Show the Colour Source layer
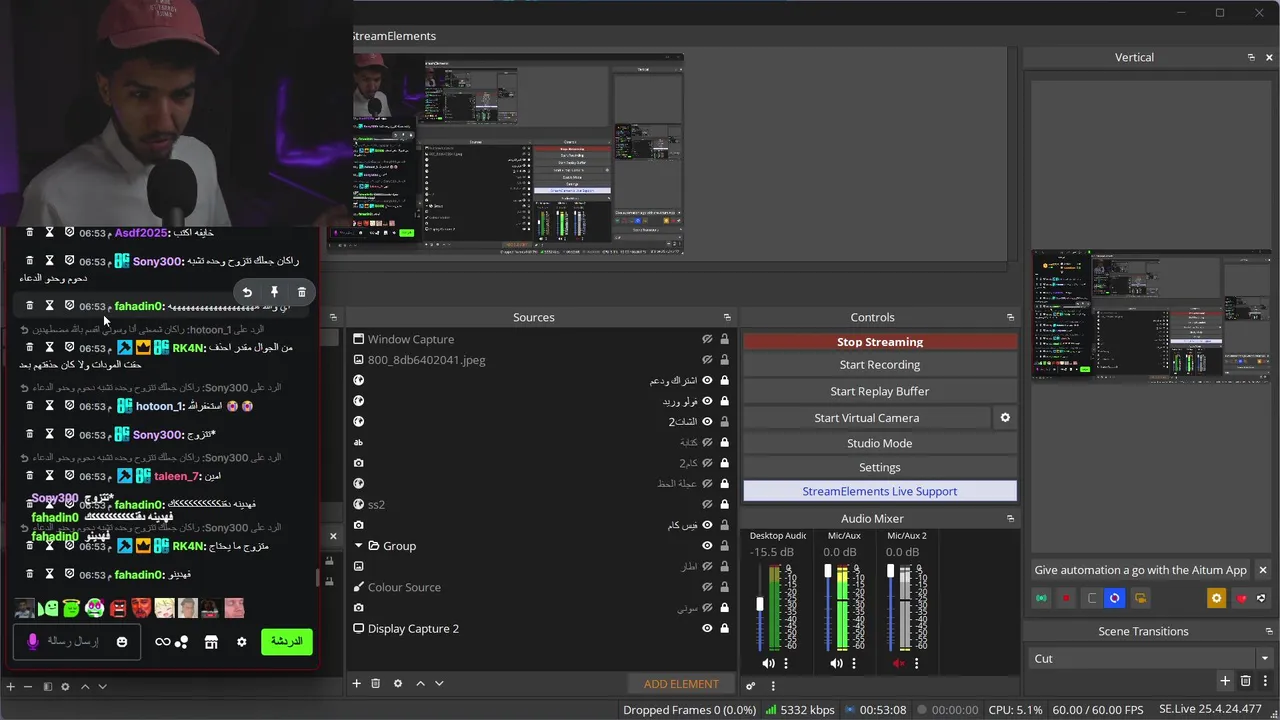 click(707, 587)
